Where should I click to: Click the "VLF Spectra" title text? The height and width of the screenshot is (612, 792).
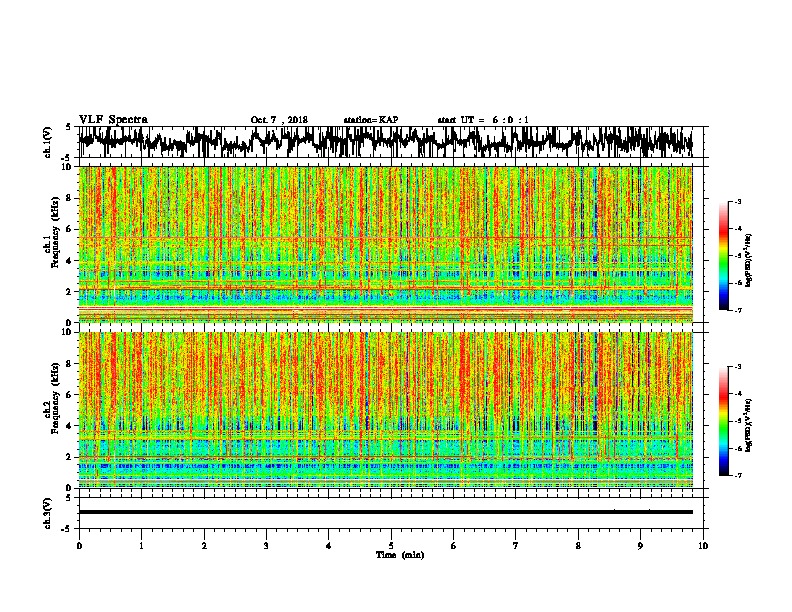113,120
